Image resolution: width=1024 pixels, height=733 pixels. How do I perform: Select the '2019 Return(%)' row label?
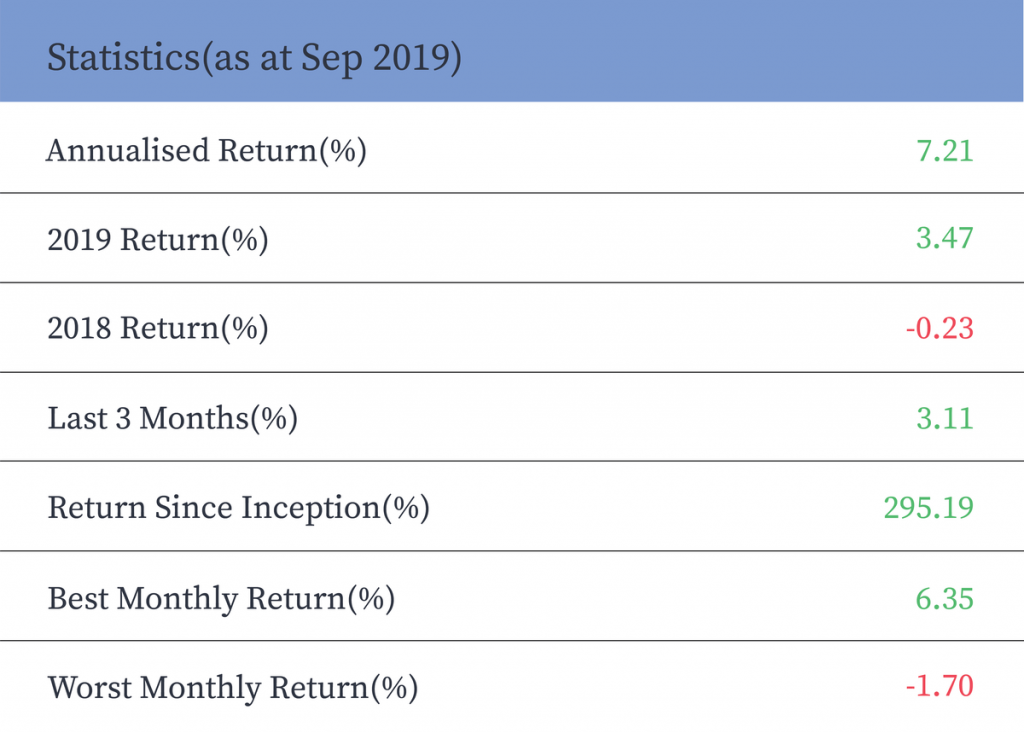pos(158,240)
